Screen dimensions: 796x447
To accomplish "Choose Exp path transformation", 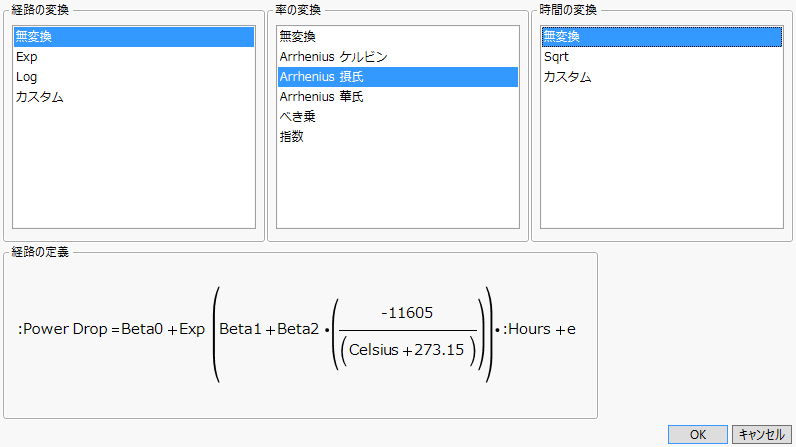I will (27, 57).
